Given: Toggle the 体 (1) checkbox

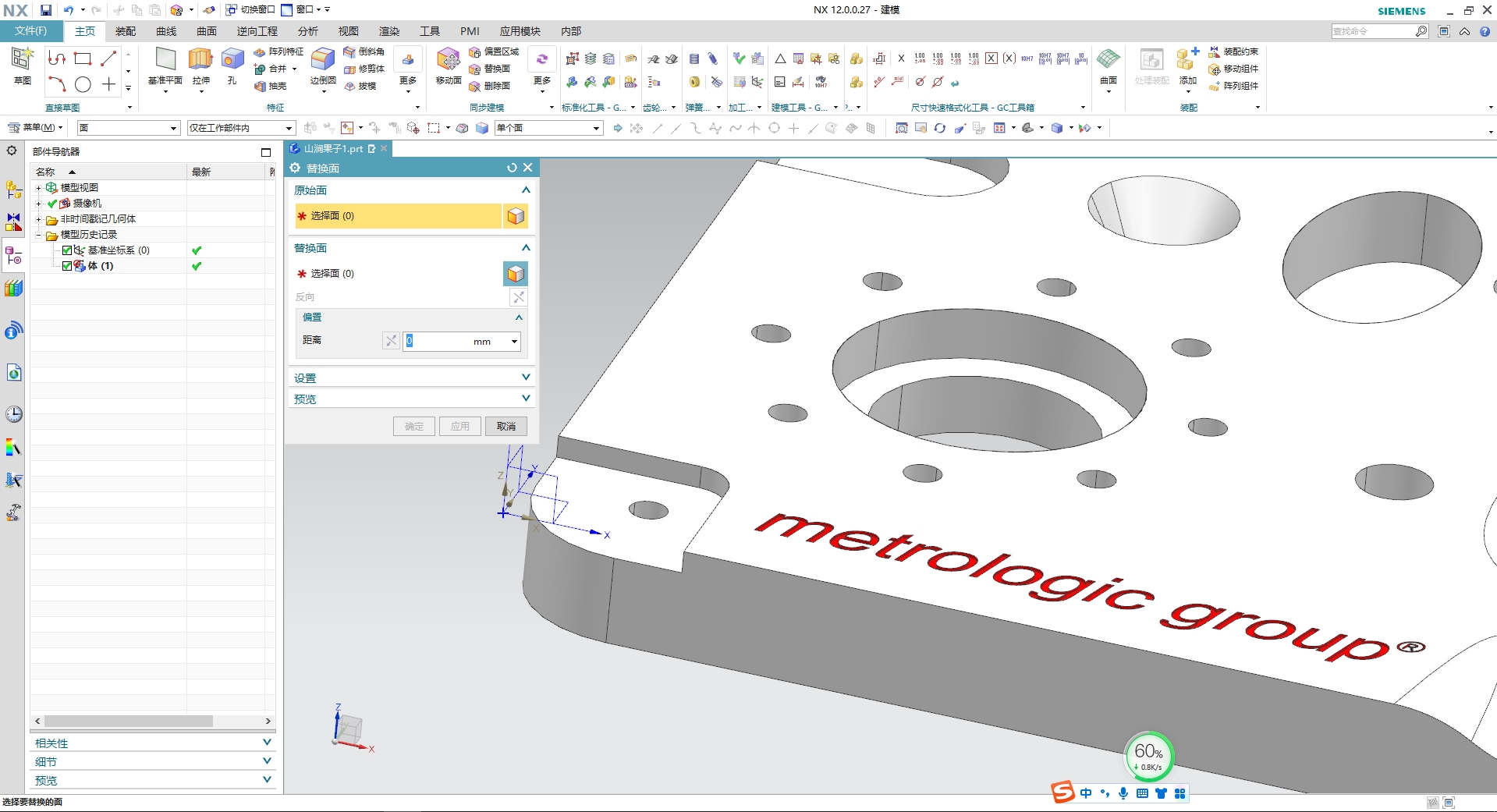Looking at the screenshot, I should coord(67,266).
